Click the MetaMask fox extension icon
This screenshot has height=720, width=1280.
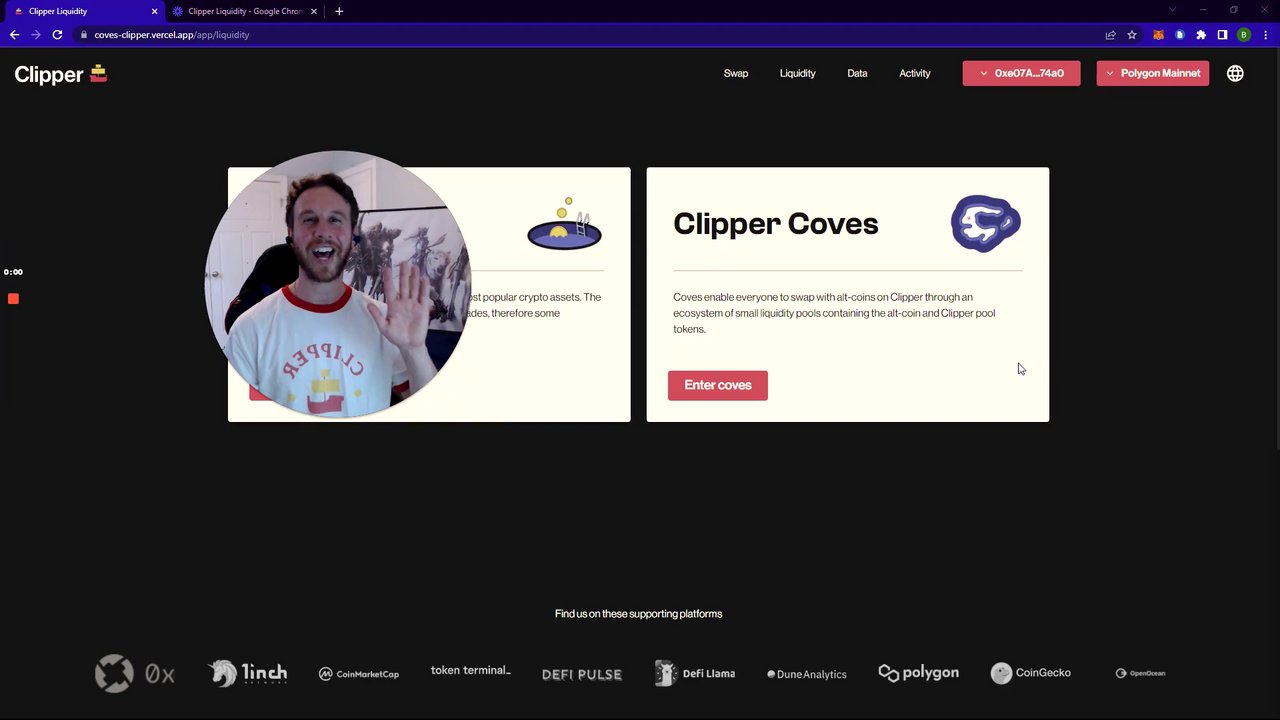(x=1159, y=35)
